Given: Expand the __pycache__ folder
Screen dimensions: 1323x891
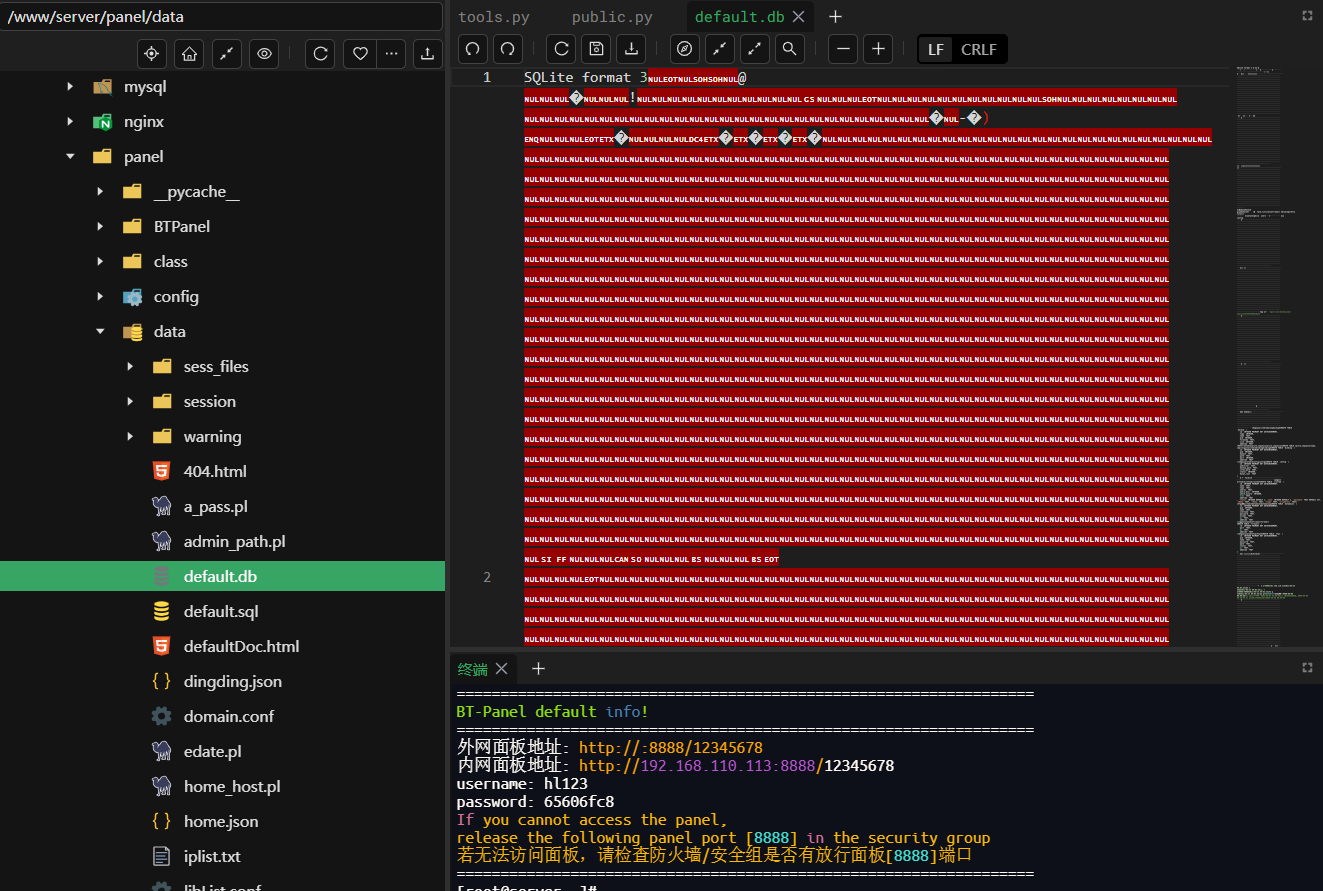Looking at the screenshot, I should (100, 192).
